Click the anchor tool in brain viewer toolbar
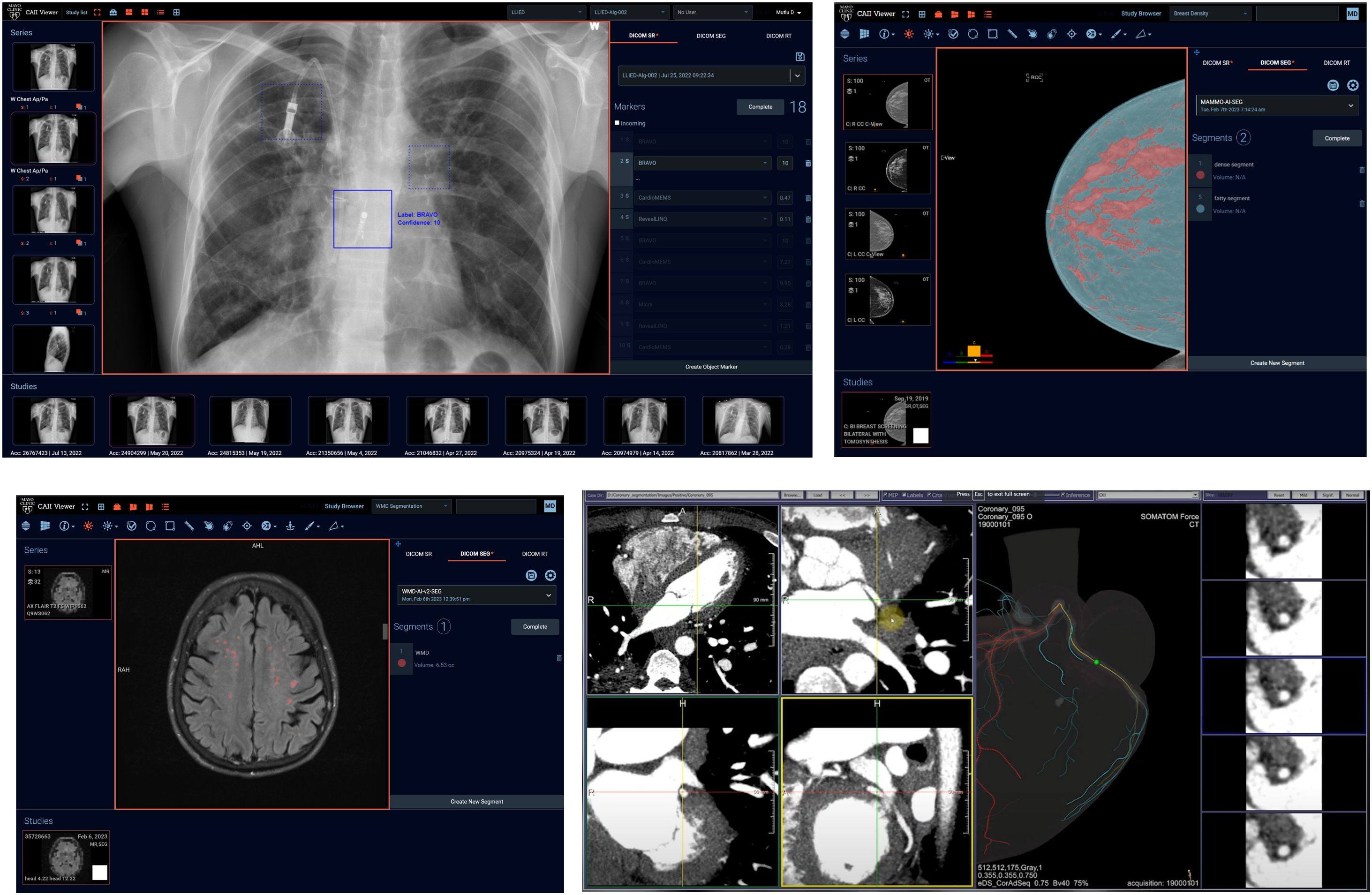Viewport: 1372px width, 895px height. [290, 526]
